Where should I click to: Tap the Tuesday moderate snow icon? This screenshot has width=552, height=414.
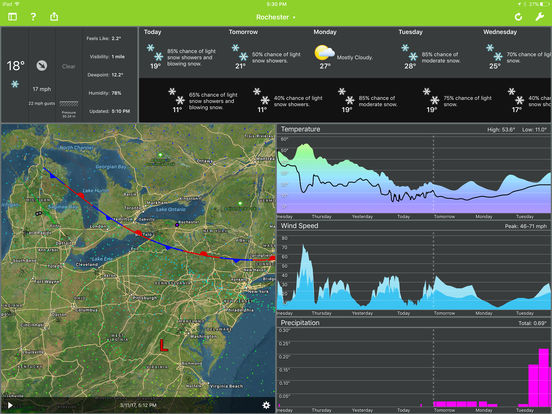pos(409,52)
